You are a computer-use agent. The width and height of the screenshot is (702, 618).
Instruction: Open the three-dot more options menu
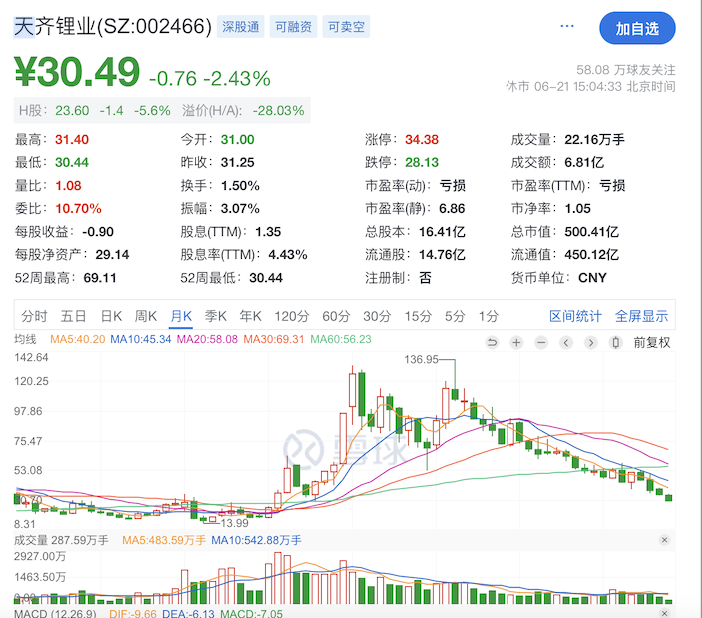click(567, 26)
